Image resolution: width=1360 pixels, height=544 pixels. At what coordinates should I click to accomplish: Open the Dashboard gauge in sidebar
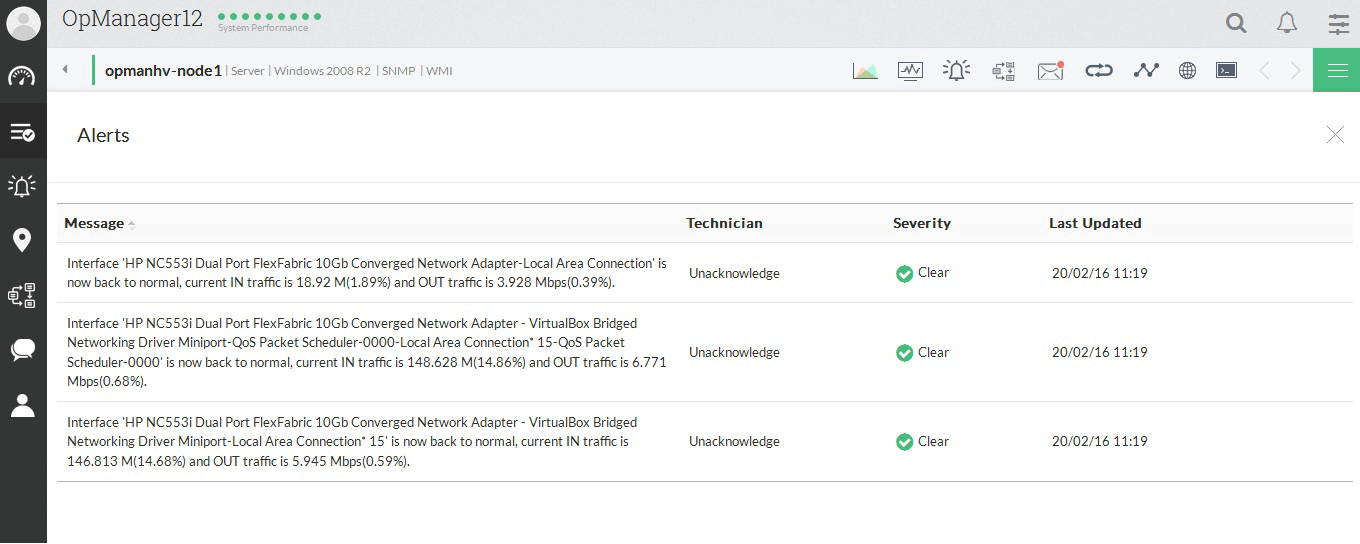point(22,77)
